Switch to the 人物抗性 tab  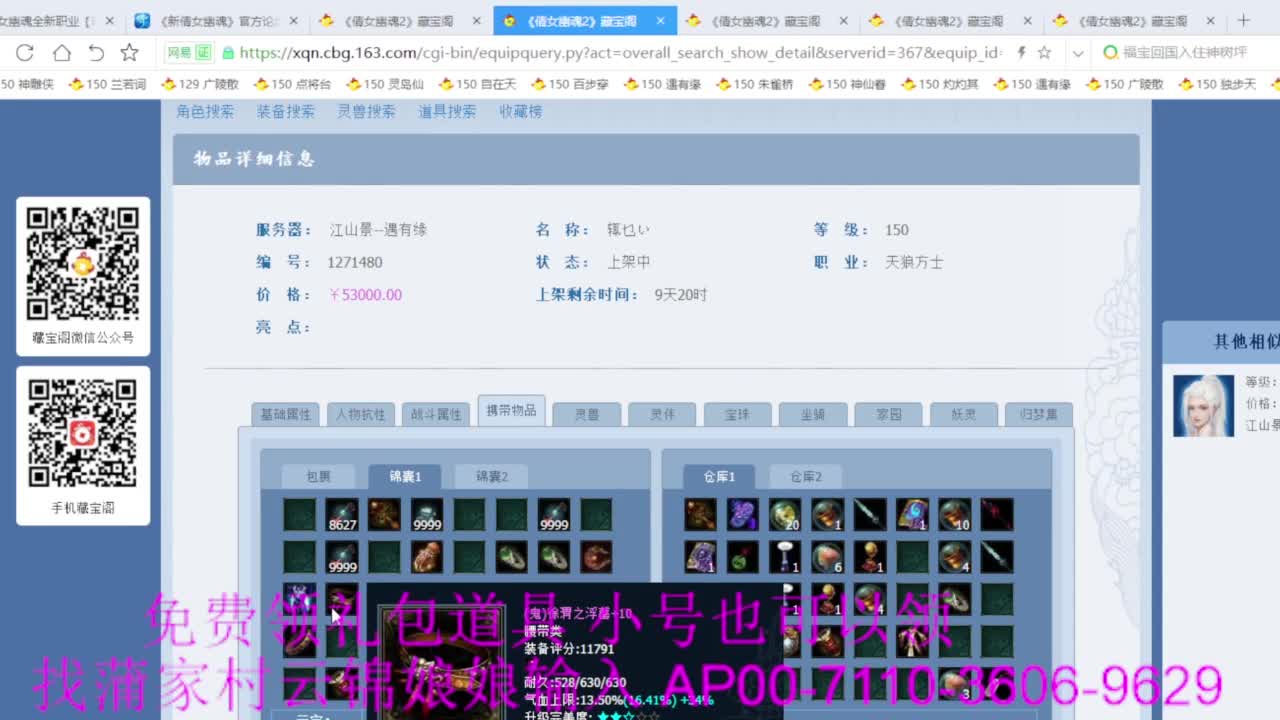click(361, 414)
